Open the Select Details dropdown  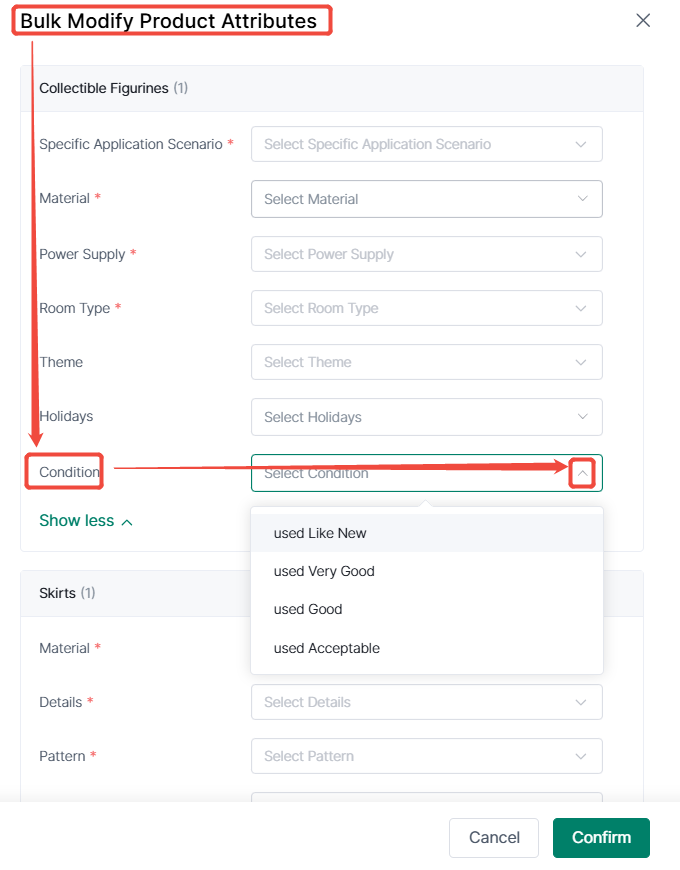pyautogui.click(x=427, y=702)
